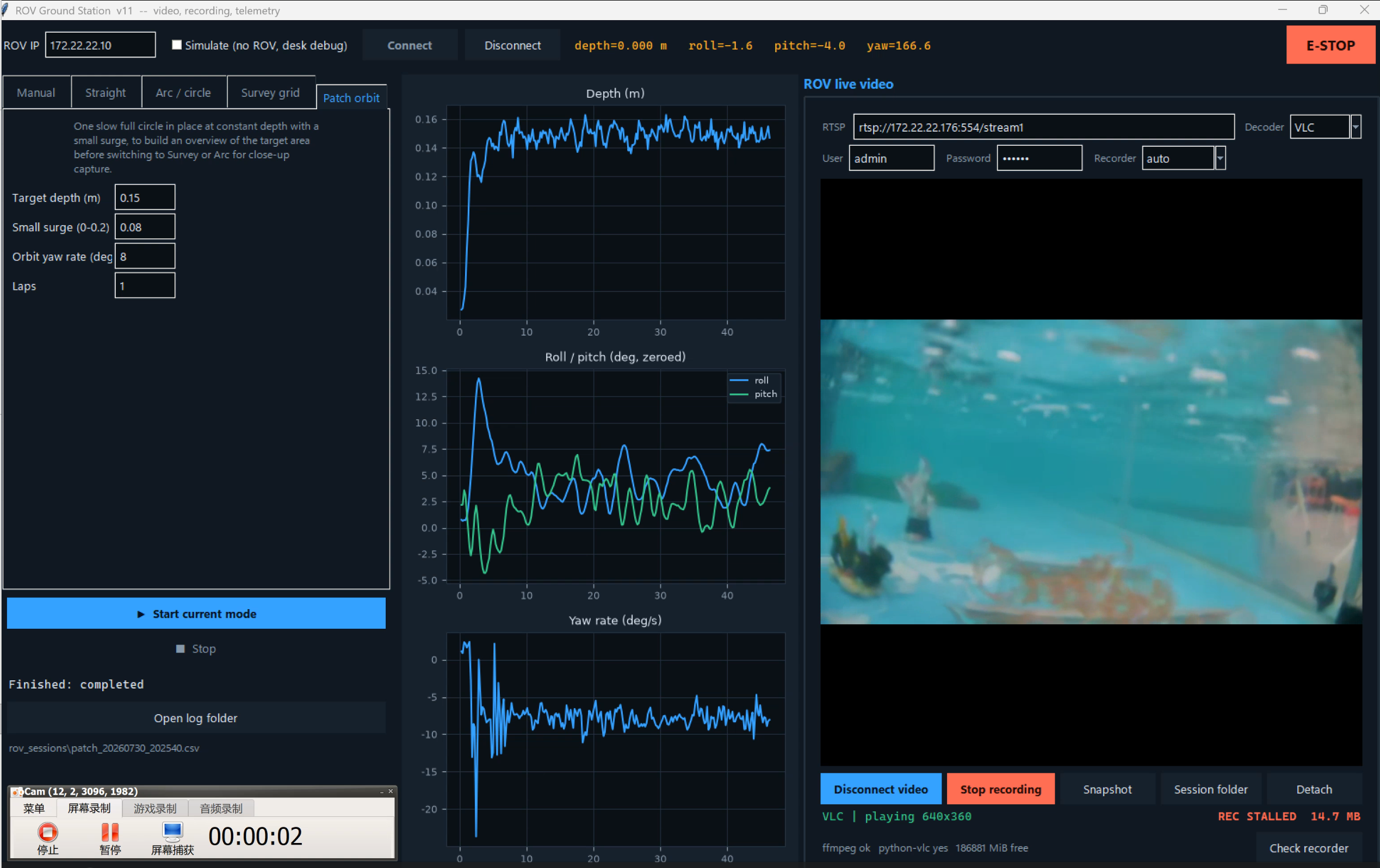
Task: Click the 'depth=0.000 m' telemetry readout
Action: click(621, 45)
